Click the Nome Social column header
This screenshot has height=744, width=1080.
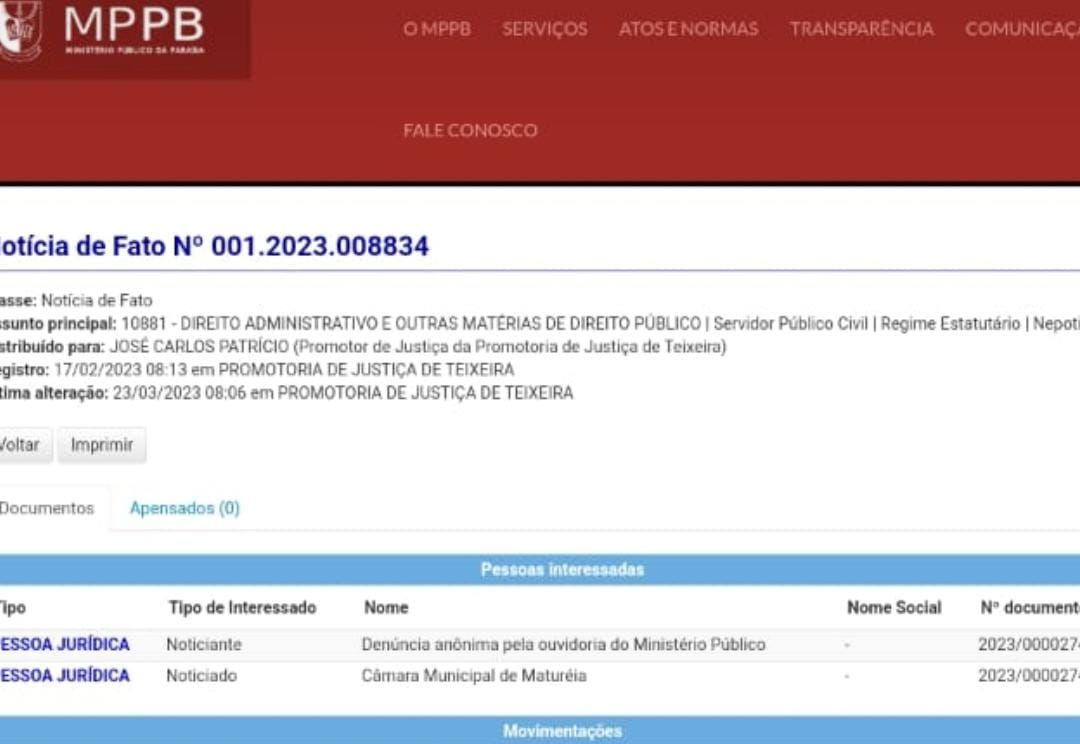pyautogui.click(x=894, y=607)
